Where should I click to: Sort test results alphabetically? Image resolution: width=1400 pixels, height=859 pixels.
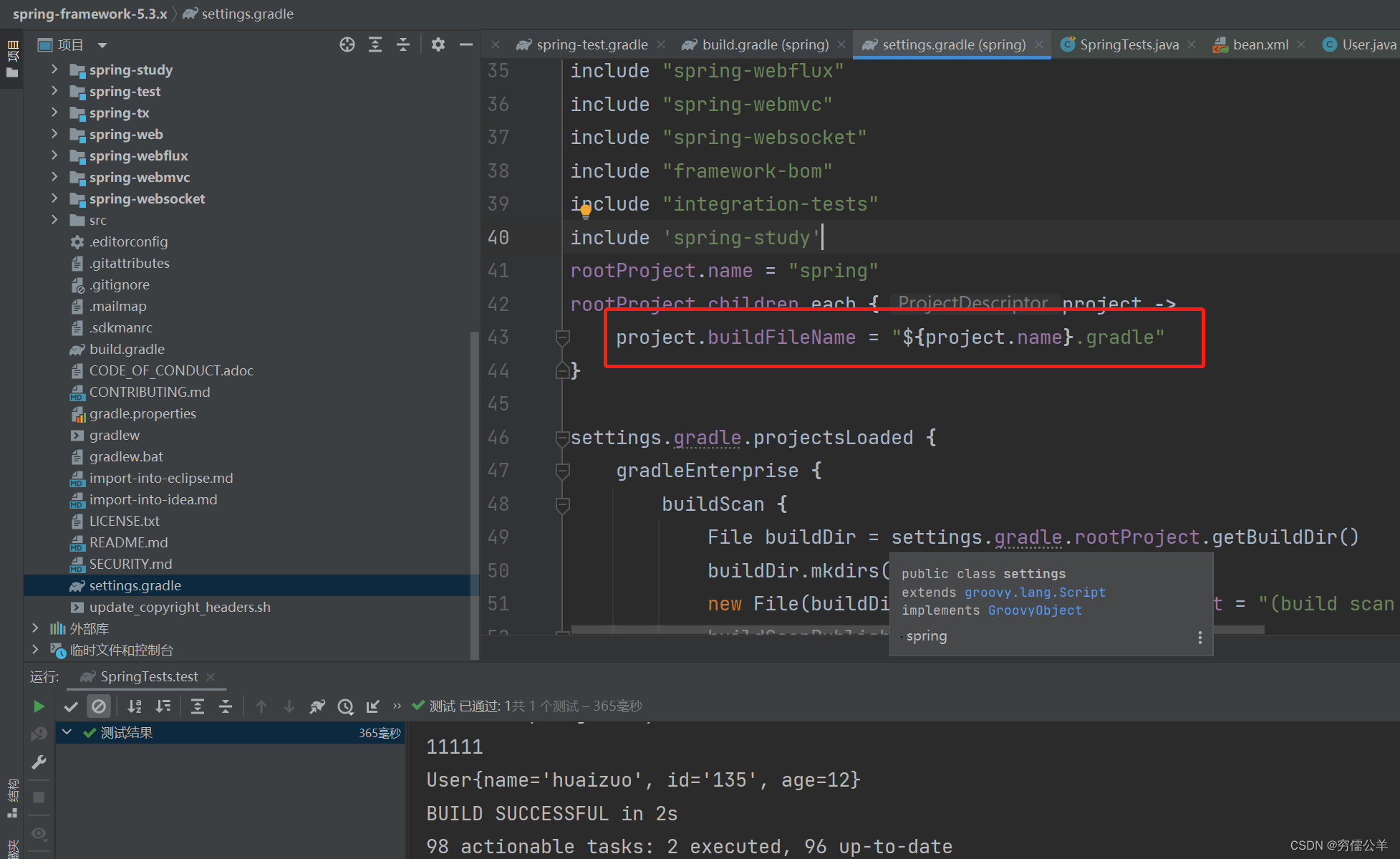coord(134,706)
